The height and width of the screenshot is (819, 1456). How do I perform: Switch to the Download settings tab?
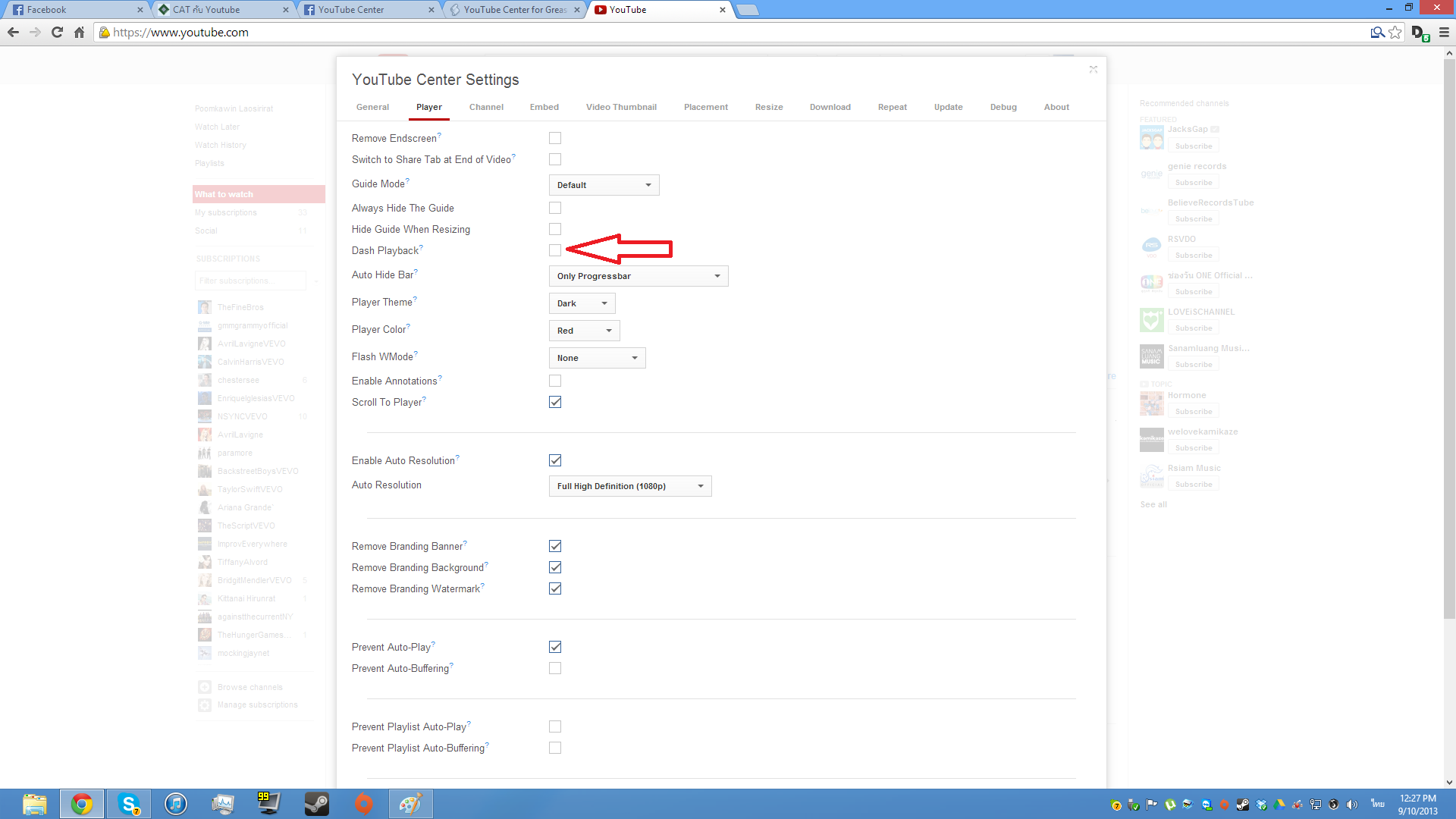point(830,107)
